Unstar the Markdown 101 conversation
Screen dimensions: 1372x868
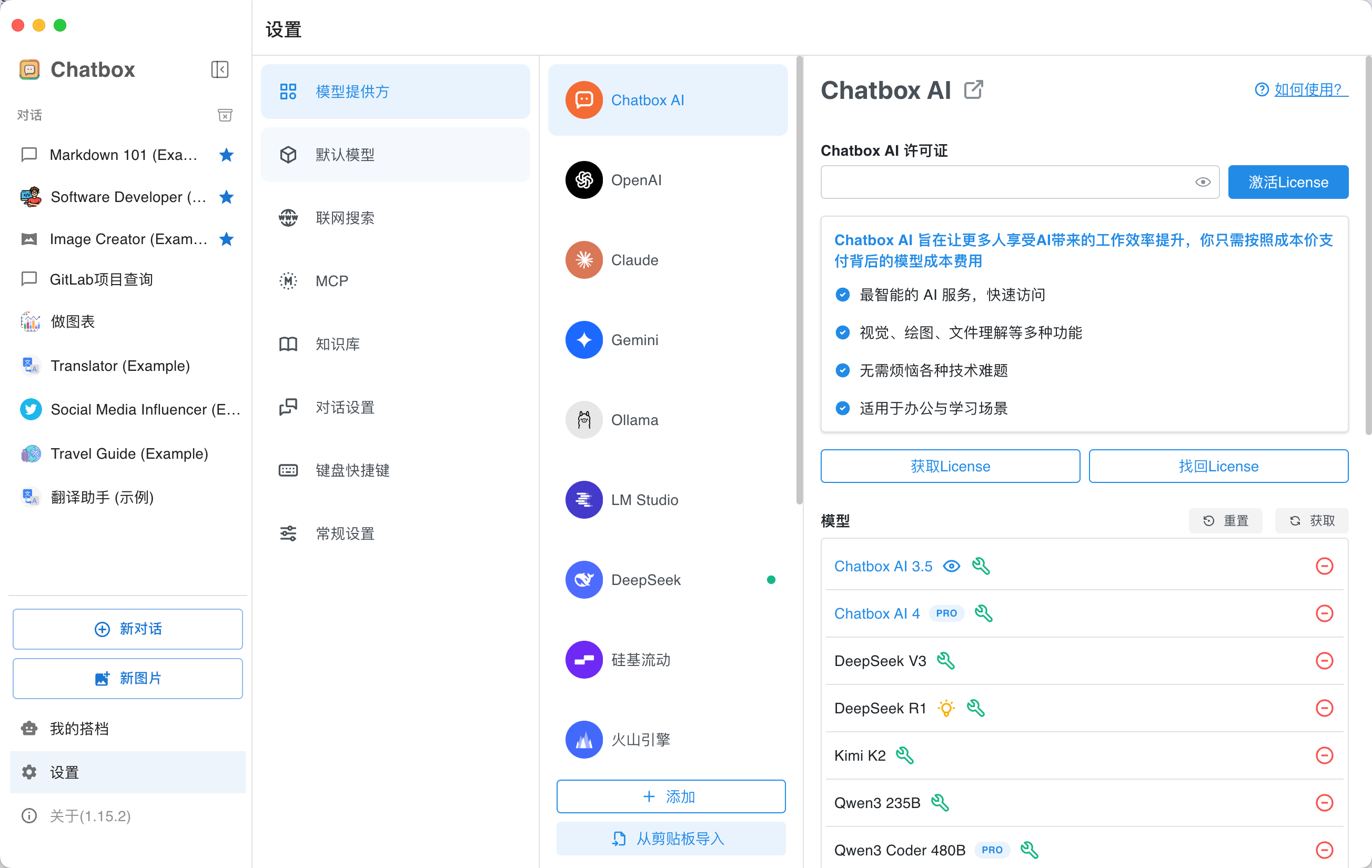(x=226, y=155)
